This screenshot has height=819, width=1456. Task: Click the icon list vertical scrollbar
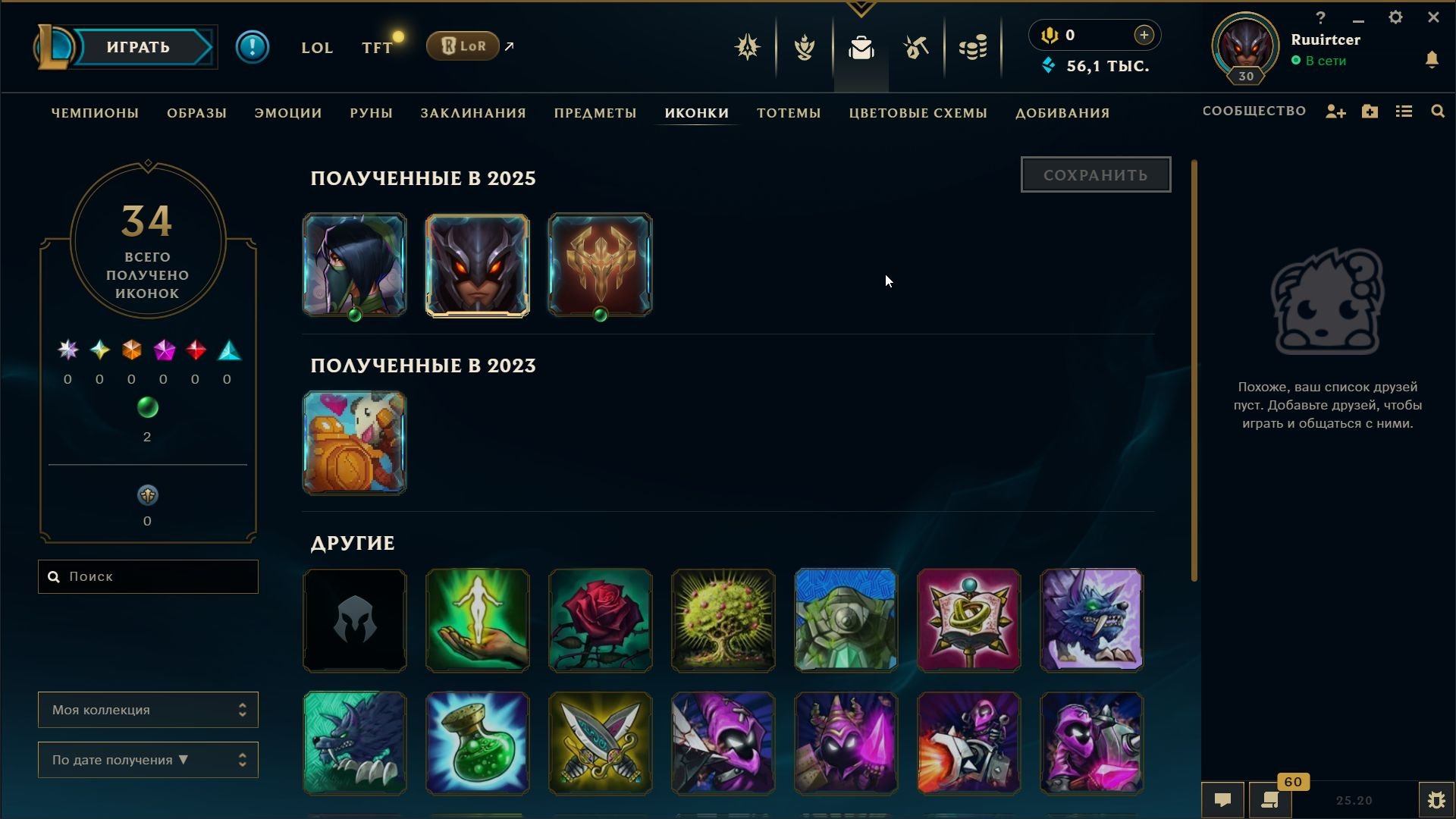[1194, 370]
